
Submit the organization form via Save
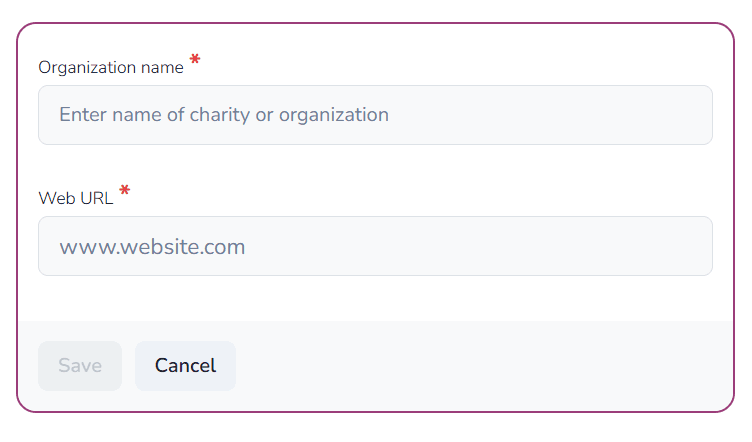coord(80,366)
